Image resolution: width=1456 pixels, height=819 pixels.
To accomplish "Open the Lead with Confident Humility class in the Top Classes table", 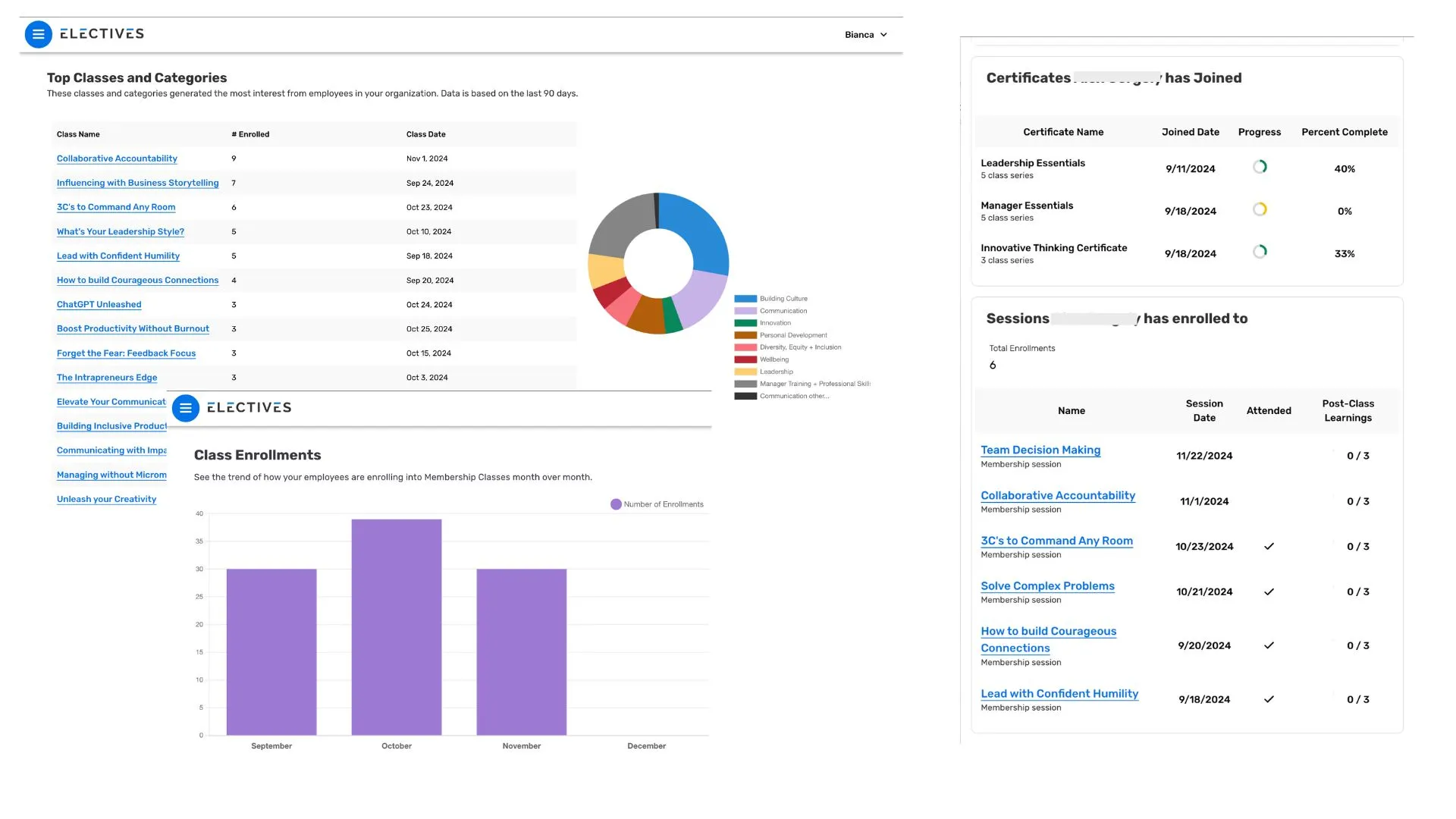I will coord(118,256).
